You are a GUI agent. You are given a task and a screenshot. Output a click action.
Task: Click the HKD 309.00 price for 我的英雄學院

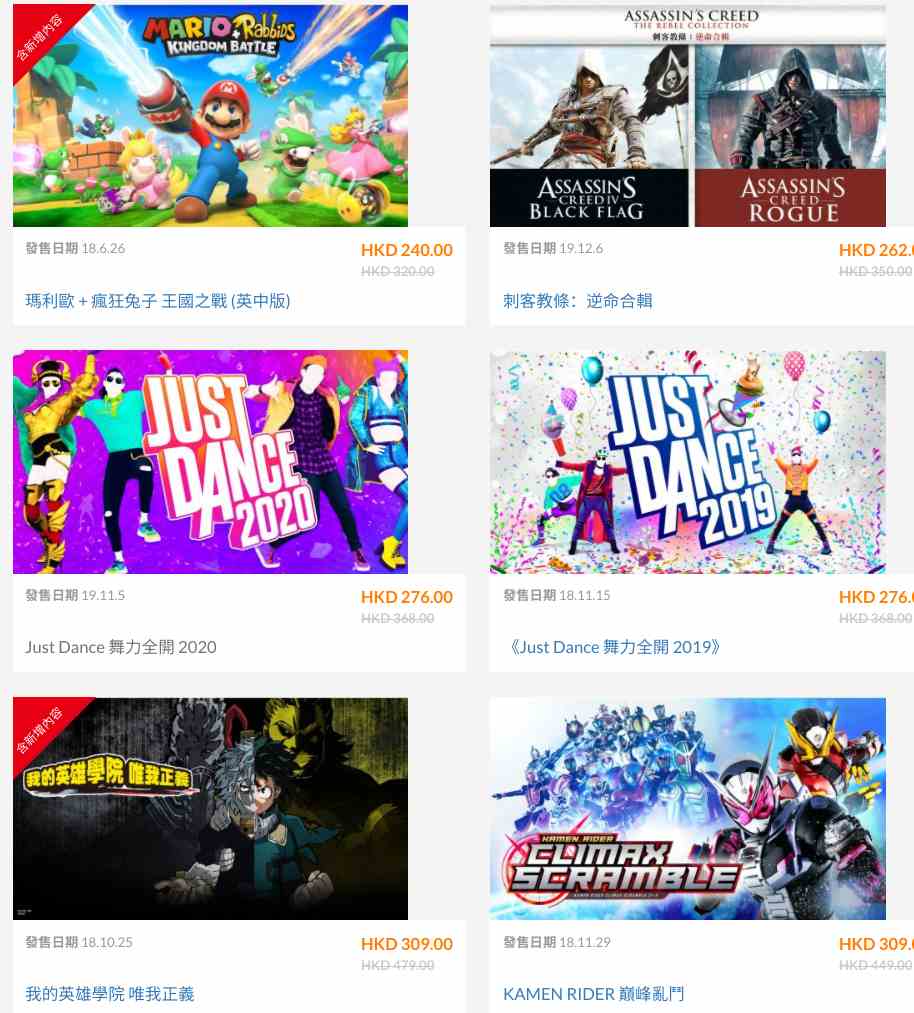(x=407, y=944)
